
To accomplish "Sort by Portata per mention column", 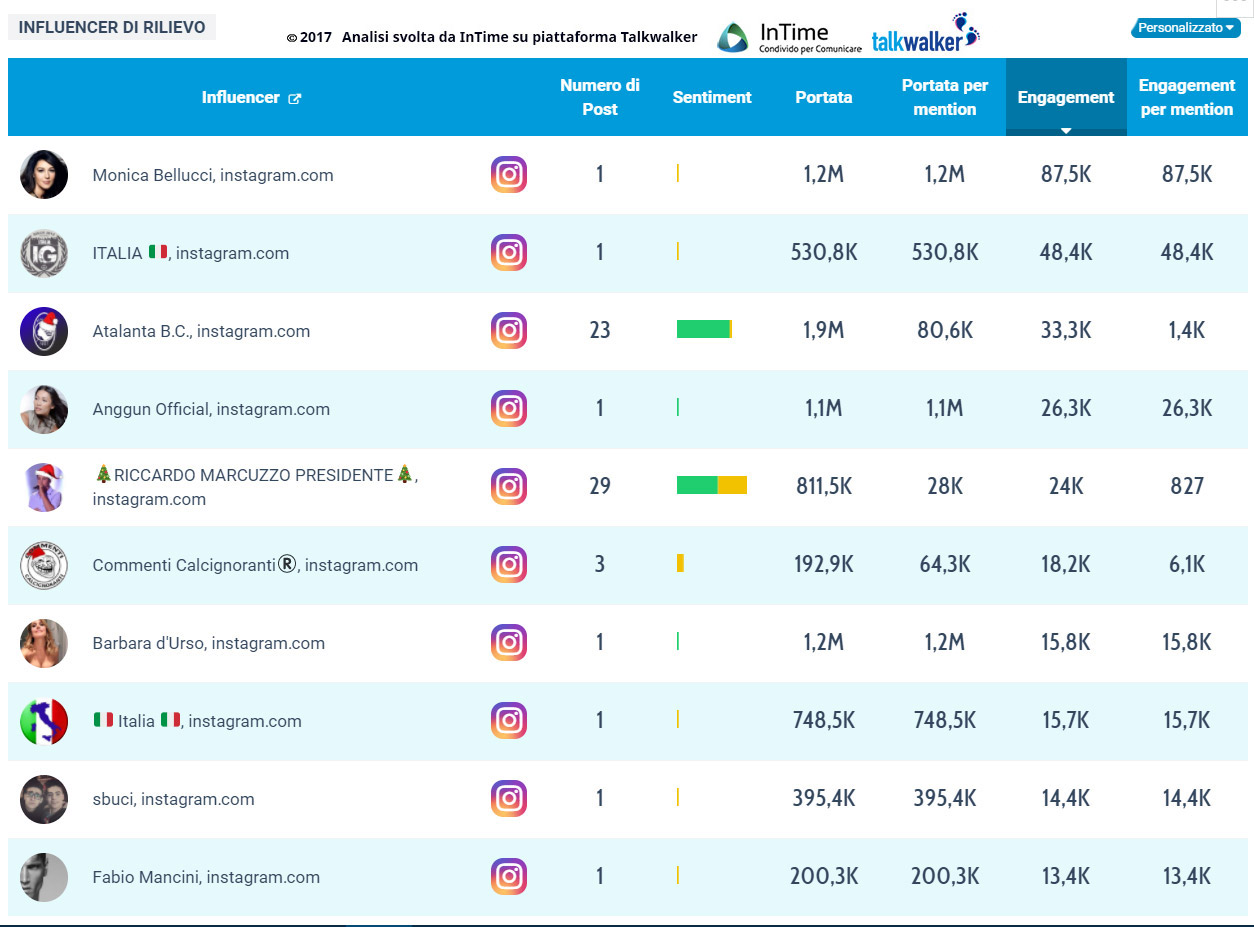I will point(945,97).
